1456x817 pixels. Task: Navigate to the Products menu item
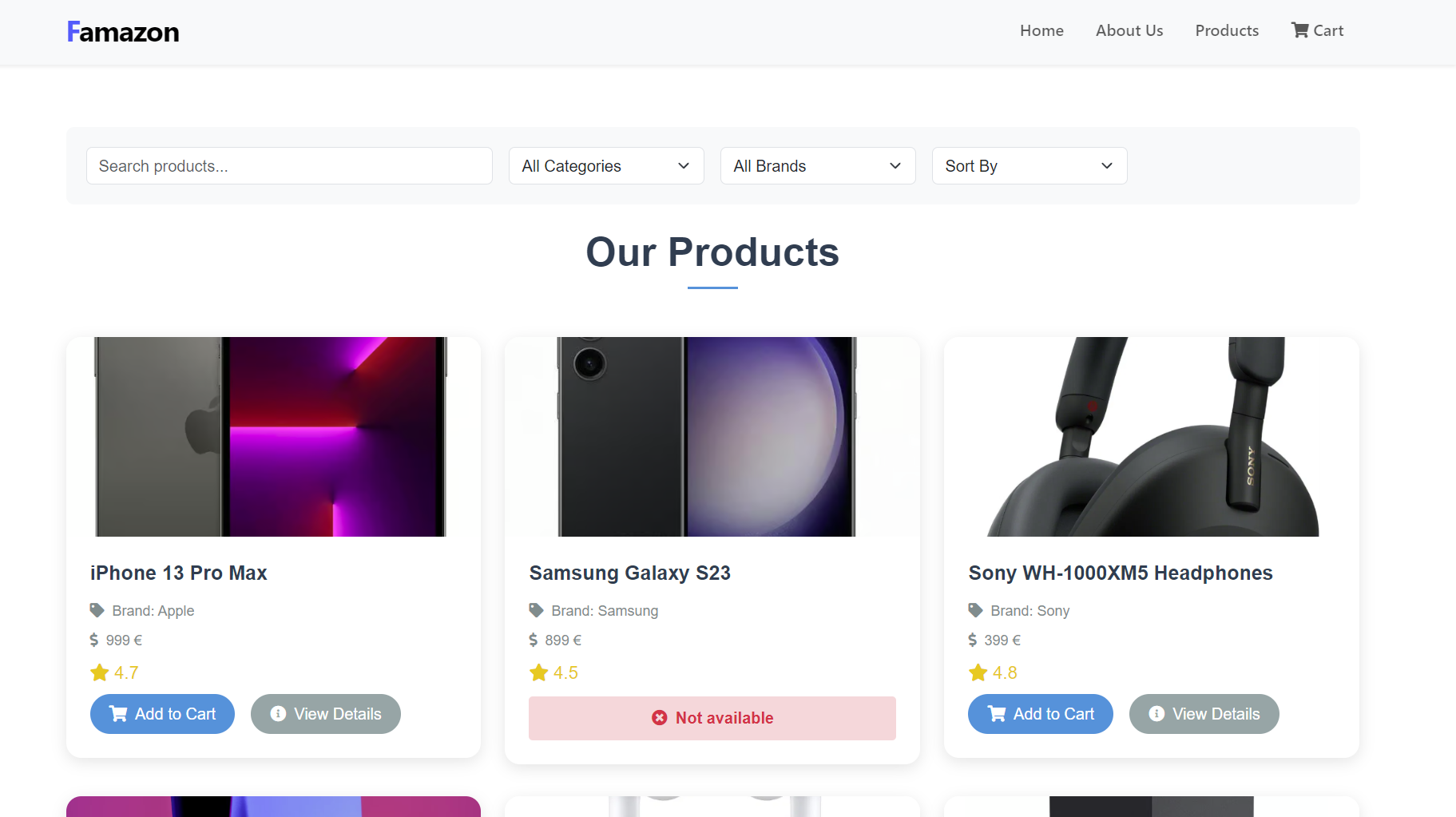[x=1227, y=30]
